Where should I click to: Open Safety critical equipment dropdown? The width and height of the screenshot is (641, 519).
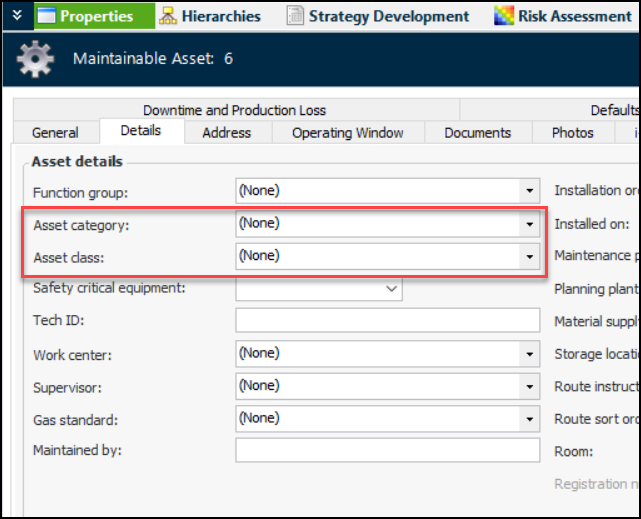(391, 289)
